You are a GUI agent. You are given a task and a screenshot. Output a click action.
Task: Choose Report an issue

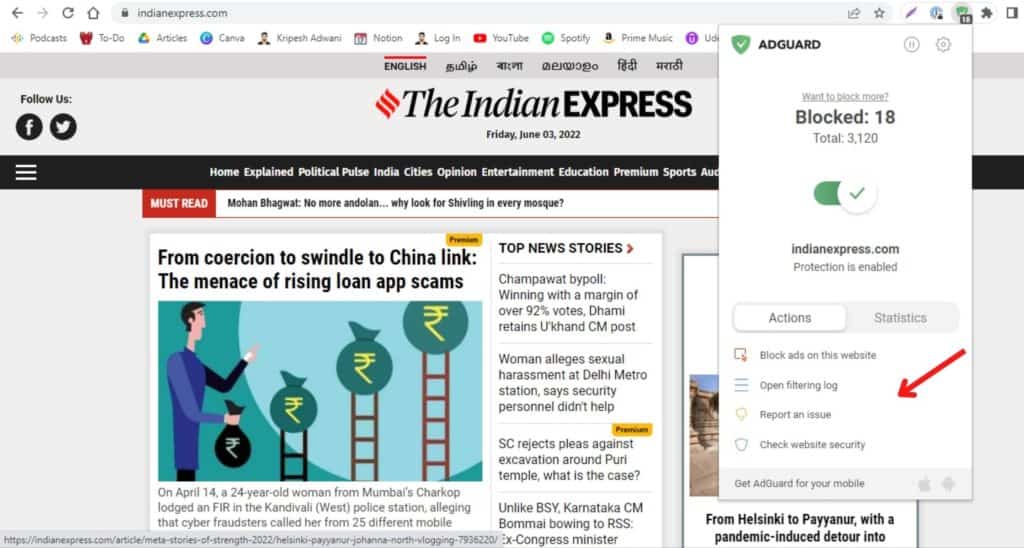tap(795, 415)
